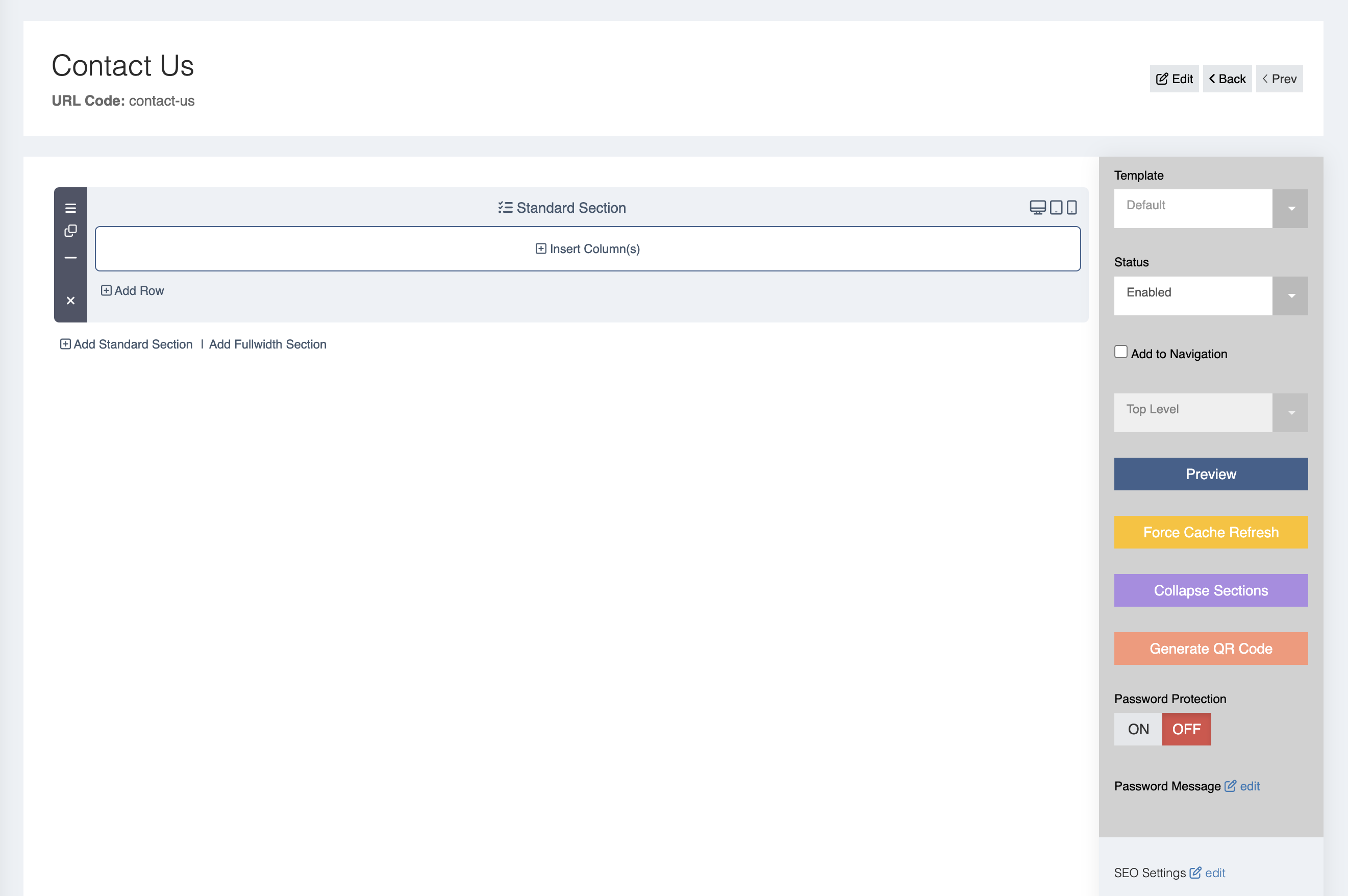The image size is (1348, 896).
Task: Set Password Protection to OFF
Action: (x=1186, y=729)
